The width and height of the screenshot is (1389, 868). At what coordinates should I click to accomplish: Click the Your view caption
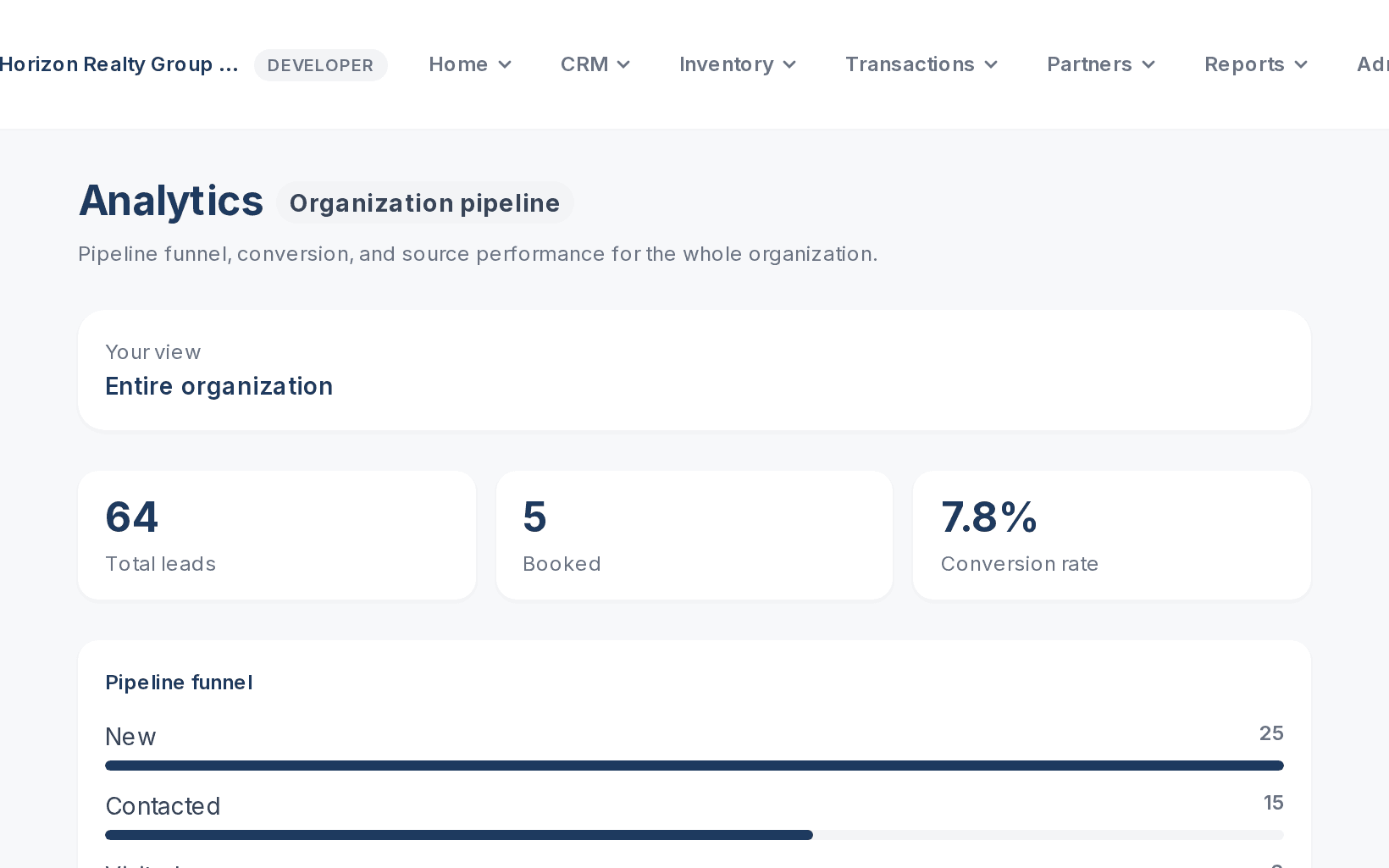(x=153, y=352)
